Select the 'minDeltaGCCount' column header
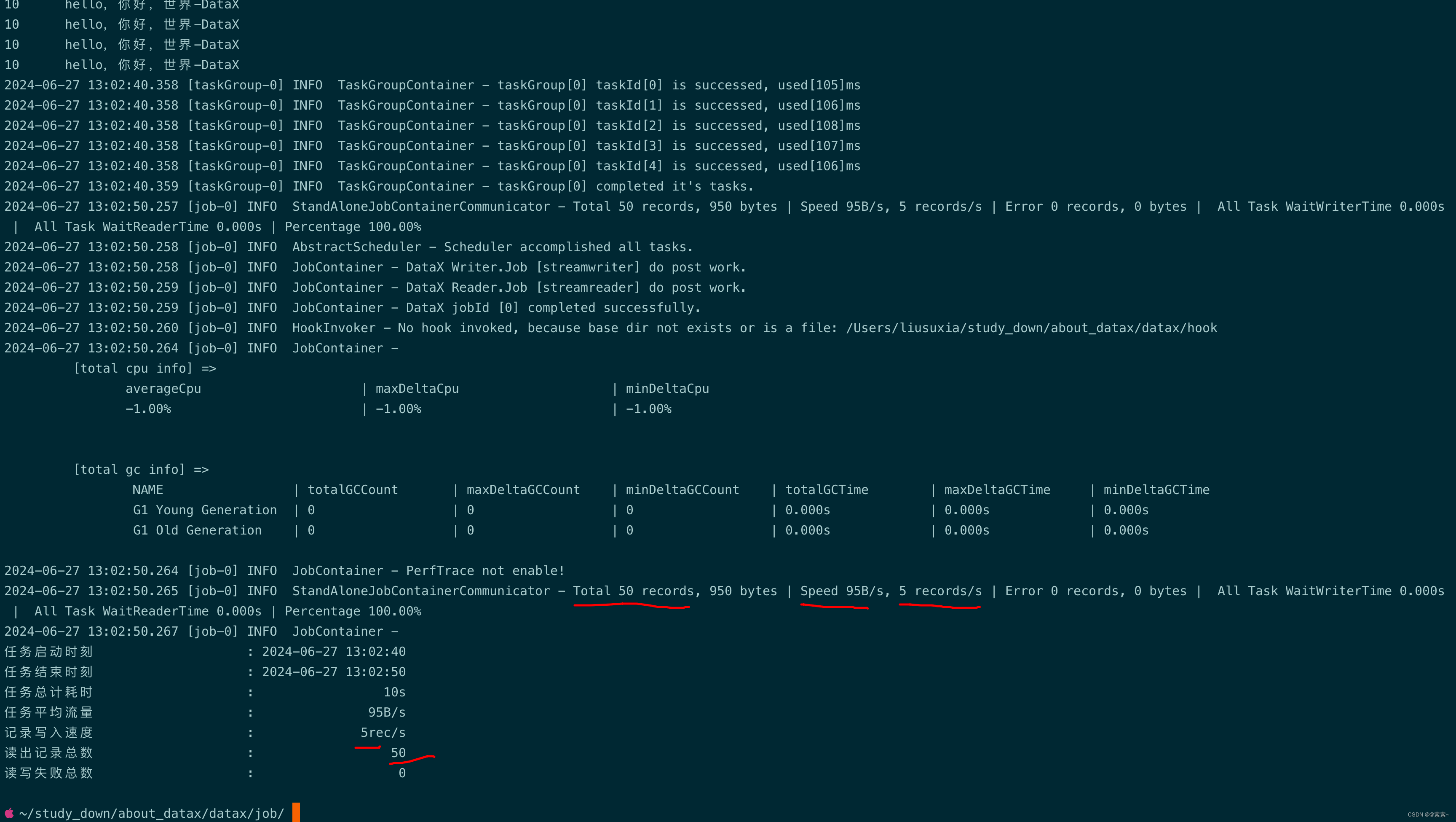Image resolution: width=1456 pixels, height=822 pixels. coord(682,490)
